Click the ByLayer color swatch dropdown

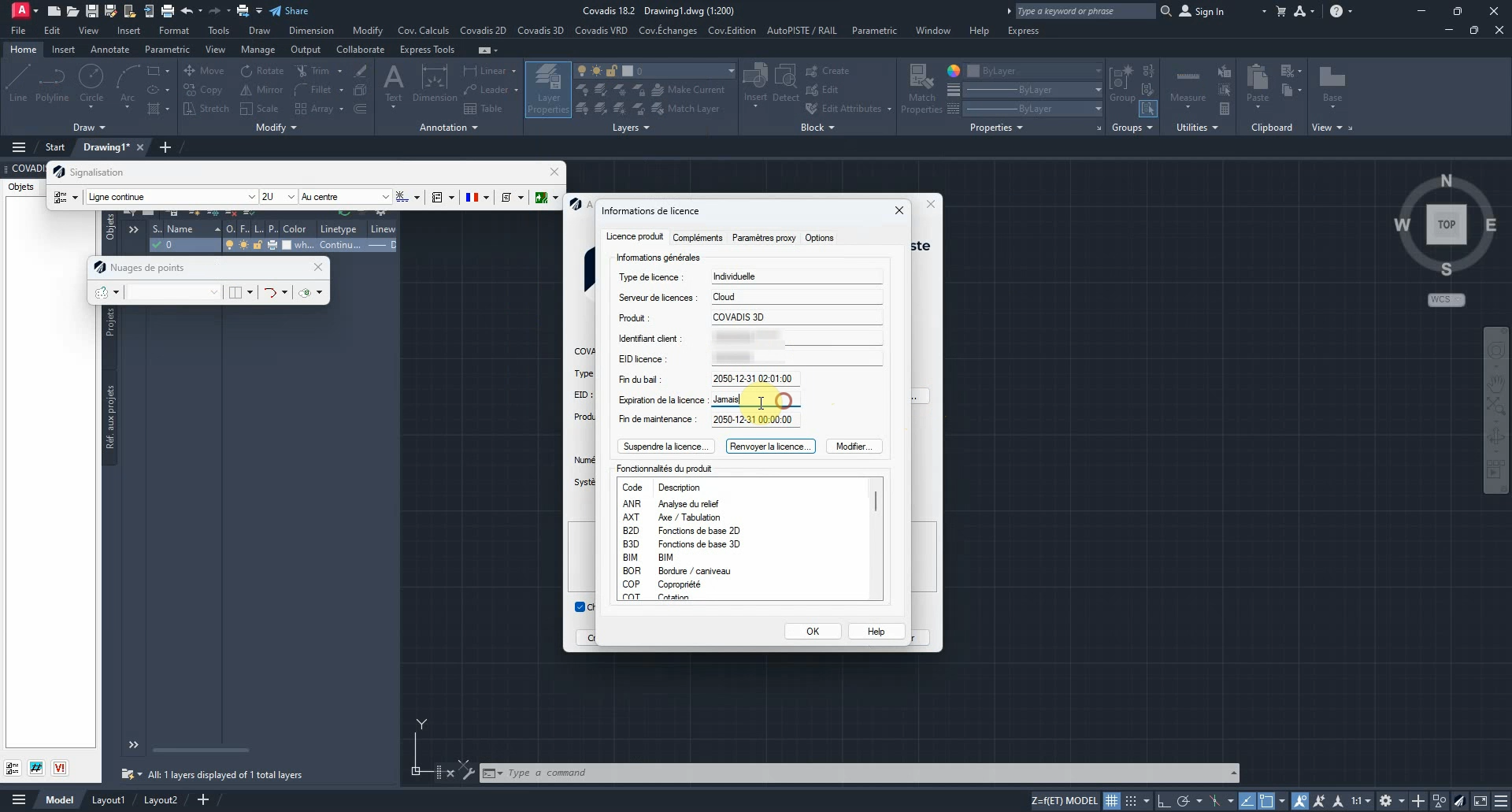coord(1034,71)
